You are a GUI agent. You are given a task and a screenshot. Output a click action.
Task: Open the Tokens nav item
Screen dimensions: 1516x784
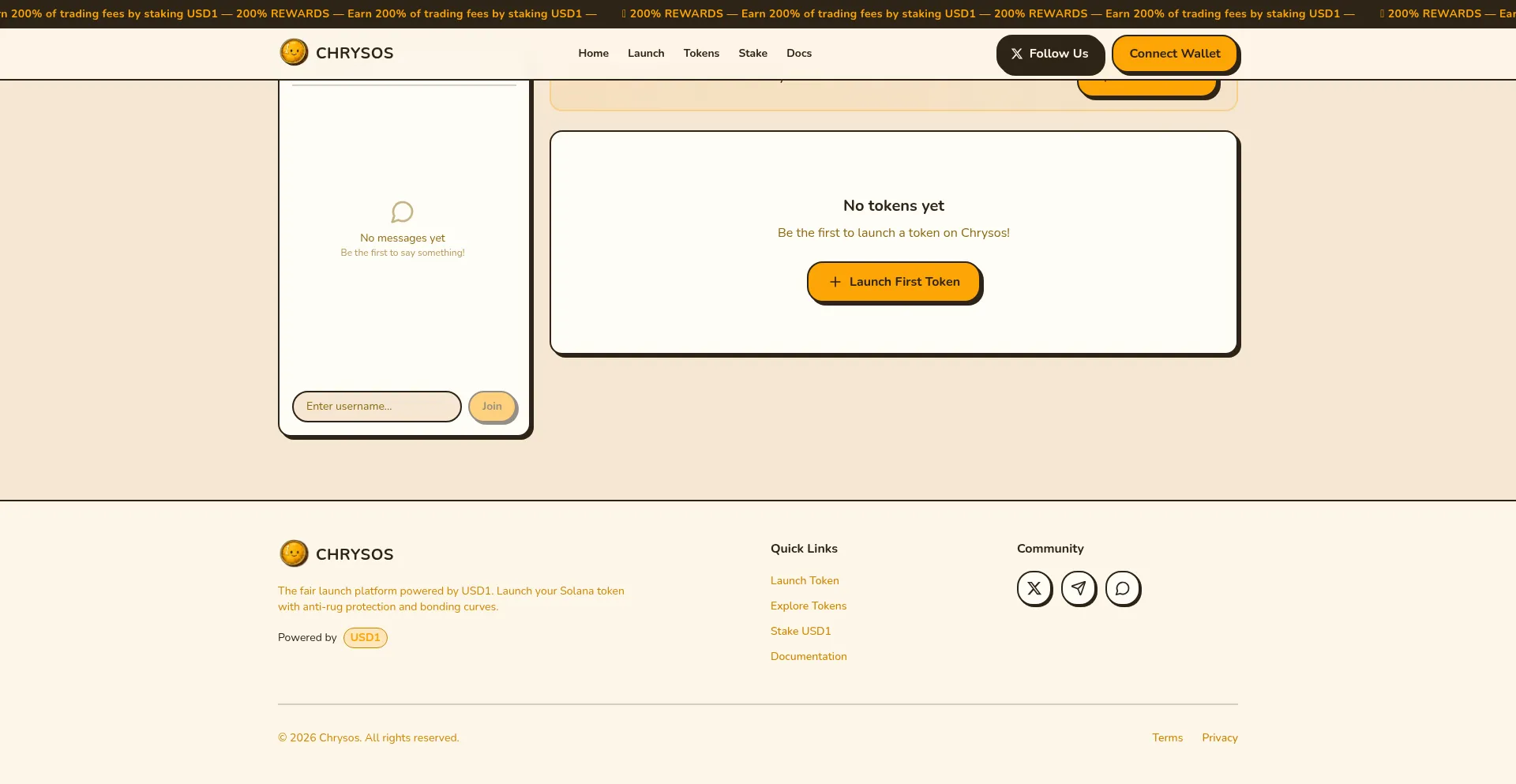click(x=701, y=54)
